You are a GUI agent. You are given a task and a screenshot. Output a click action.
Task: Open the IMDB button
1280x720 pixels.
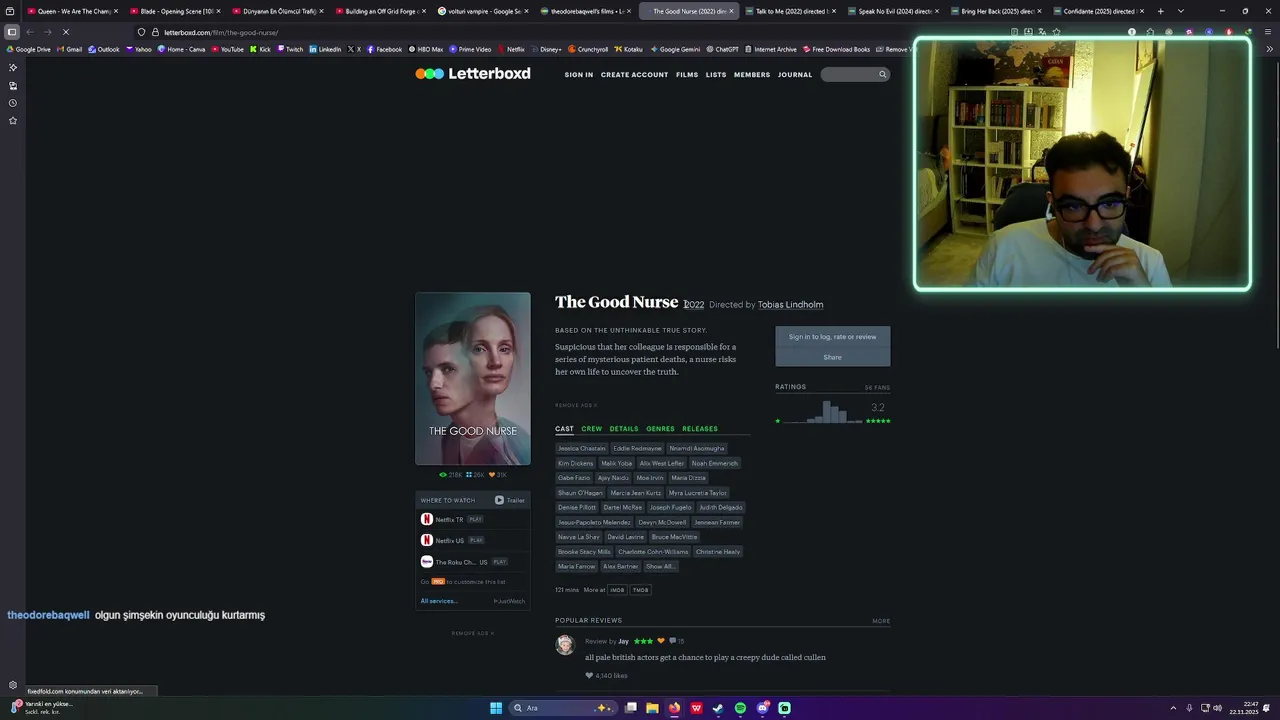618,590
